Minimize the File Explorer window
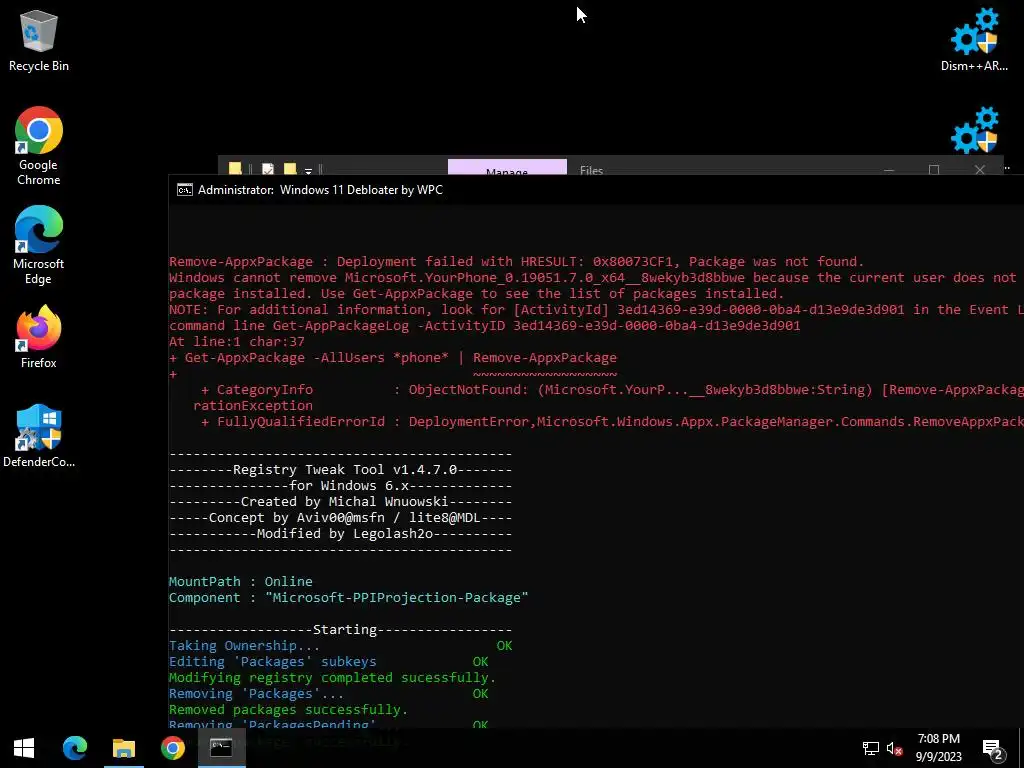The width and height of the screenshot is (1024, 768). [889, 170]
